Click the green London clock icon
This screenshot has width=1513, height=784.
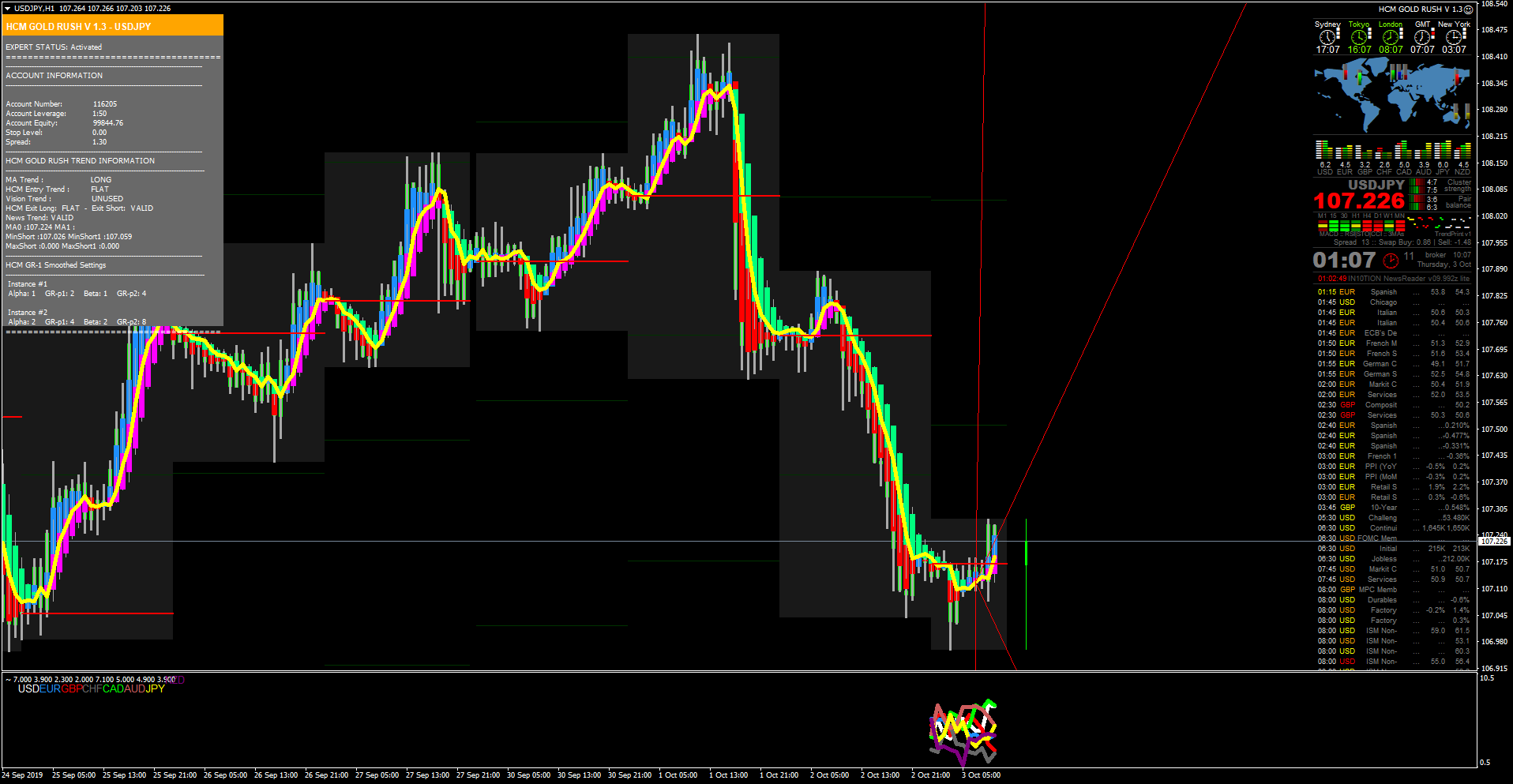1391,36
